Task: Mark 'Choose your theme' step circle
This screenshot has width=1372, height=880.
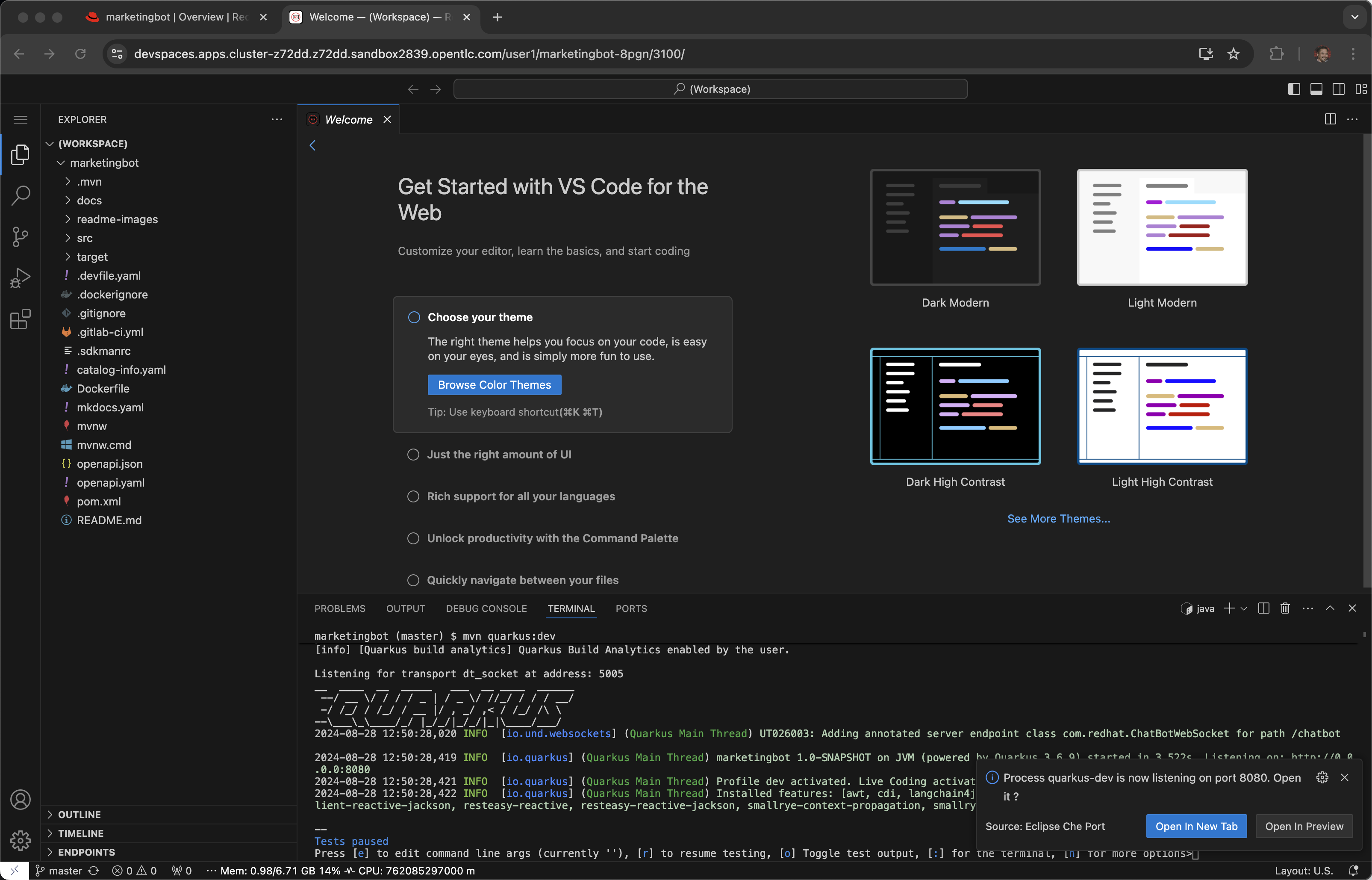Action: pyautogui.click(x=414, y=317)
